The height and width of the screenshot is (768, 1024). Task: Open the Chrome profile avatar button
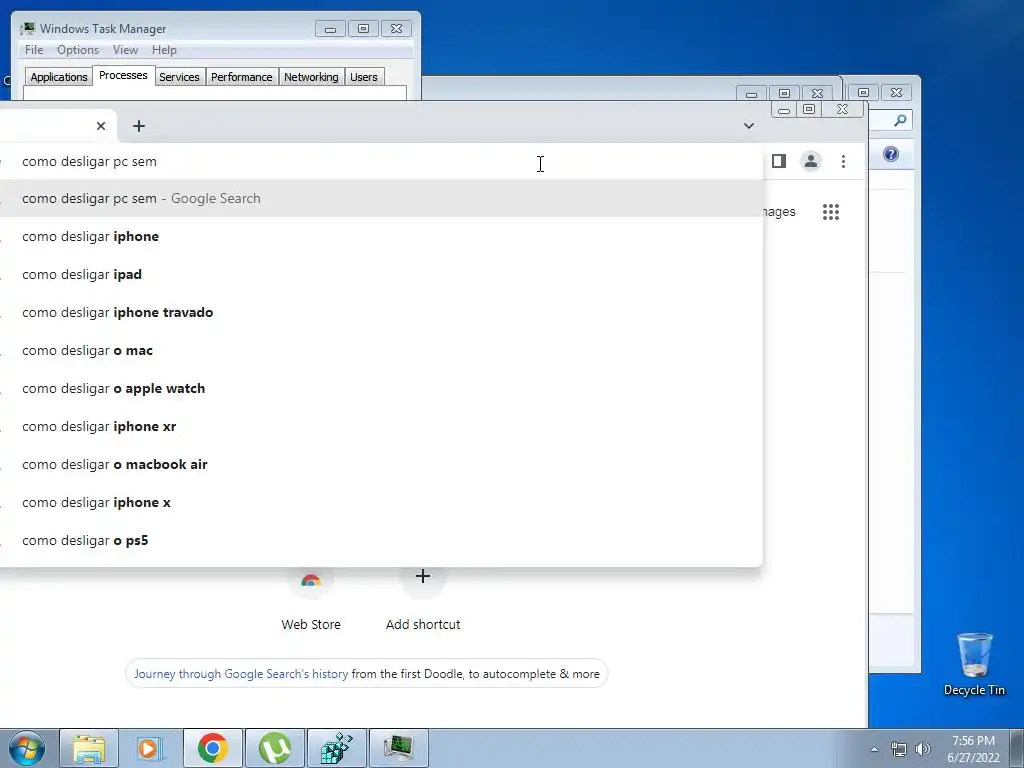(x=810, y=161)
